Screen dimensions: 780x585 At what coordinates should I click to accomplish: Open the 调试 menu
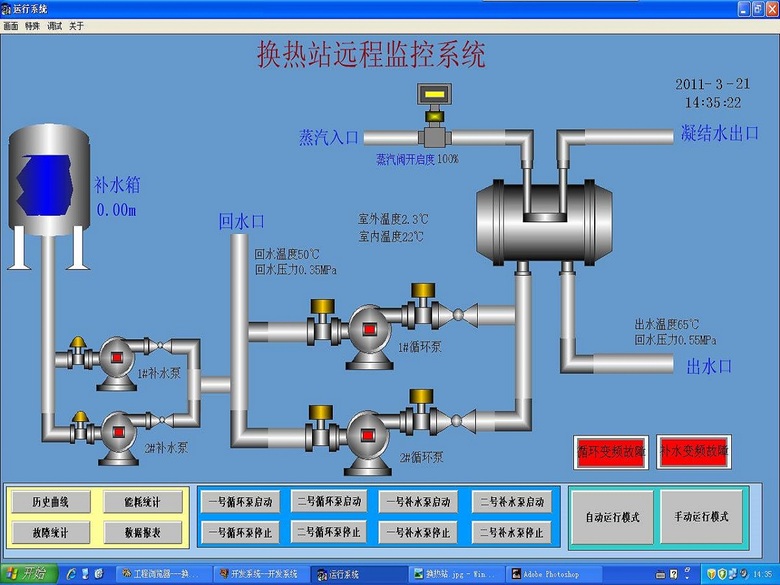(x=54, y=25)
